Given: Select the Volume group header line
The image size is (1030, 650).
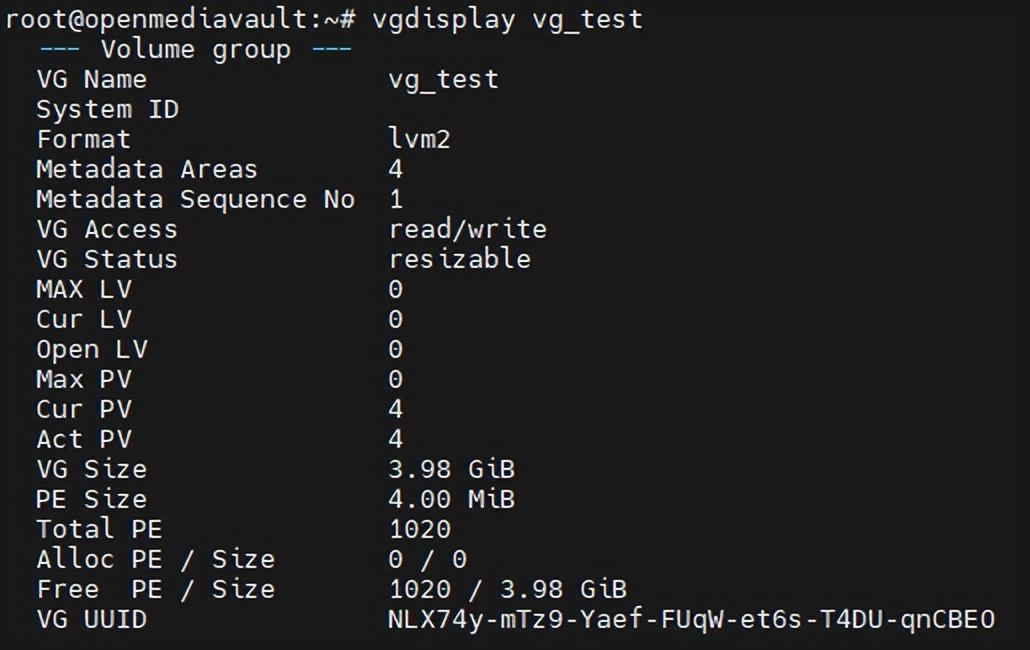Looking at the screenshot, I should coord(196,50).
